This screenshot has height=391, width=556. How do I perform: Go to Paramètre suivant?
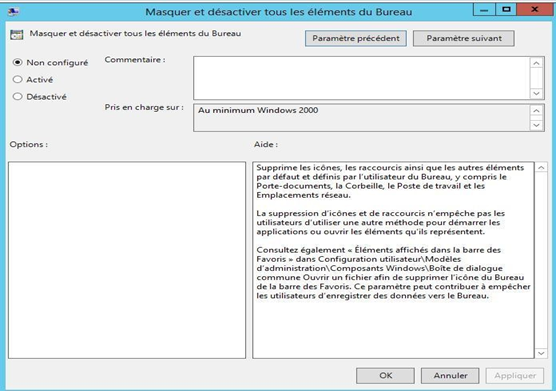[x=464, y=38]
